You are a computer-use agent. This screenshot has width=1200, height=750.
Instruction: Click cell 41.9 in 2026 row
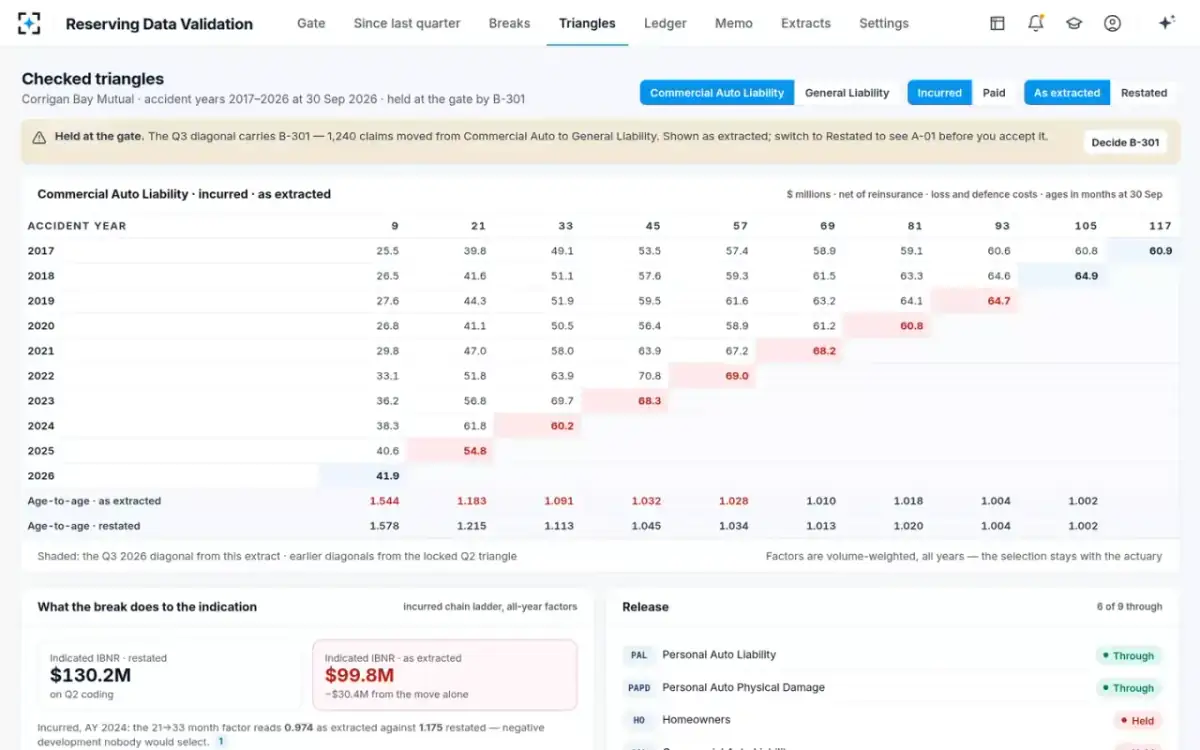click(x=364, y=476)
